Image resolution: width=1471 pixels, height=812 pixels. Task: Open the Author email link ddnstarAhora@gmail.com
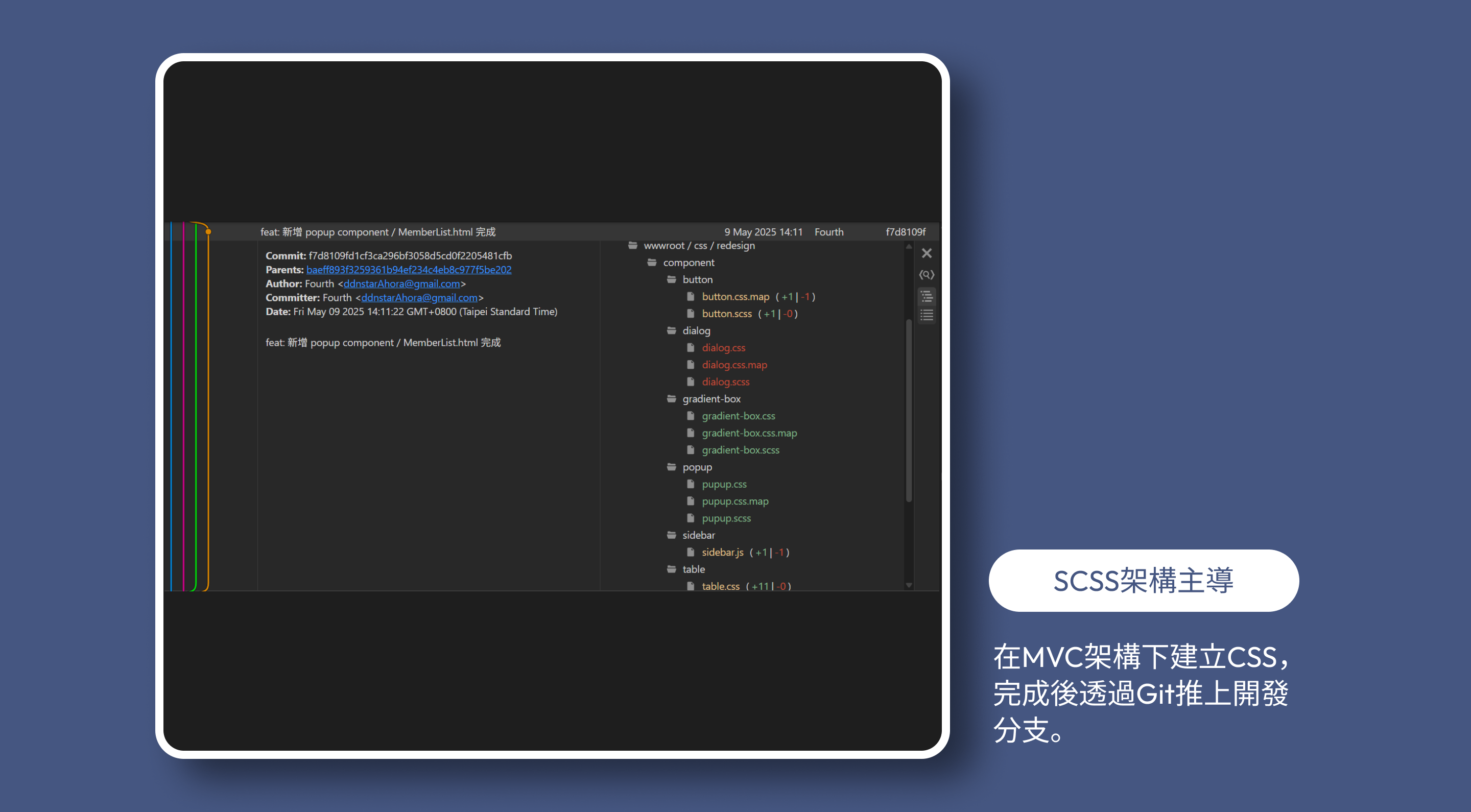coord(401,283)
